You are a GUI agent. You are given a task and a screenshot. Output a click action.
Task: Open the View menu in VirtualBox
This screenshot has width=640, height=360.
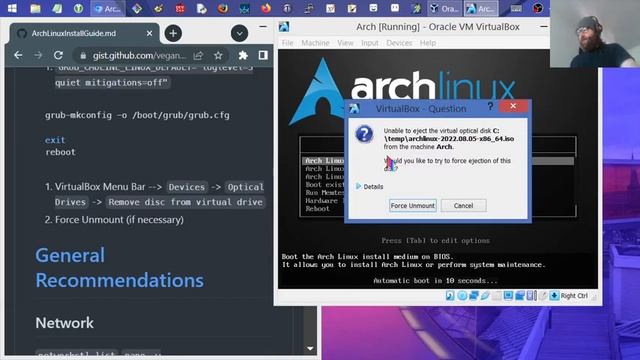(x=345, y=43)
